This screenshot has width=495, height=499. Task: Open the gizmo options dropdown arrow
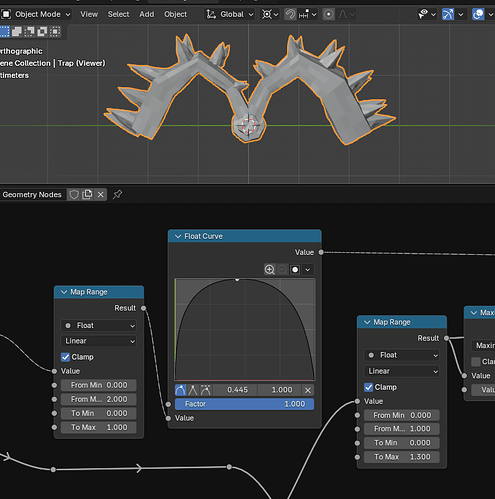coord(461,14)
